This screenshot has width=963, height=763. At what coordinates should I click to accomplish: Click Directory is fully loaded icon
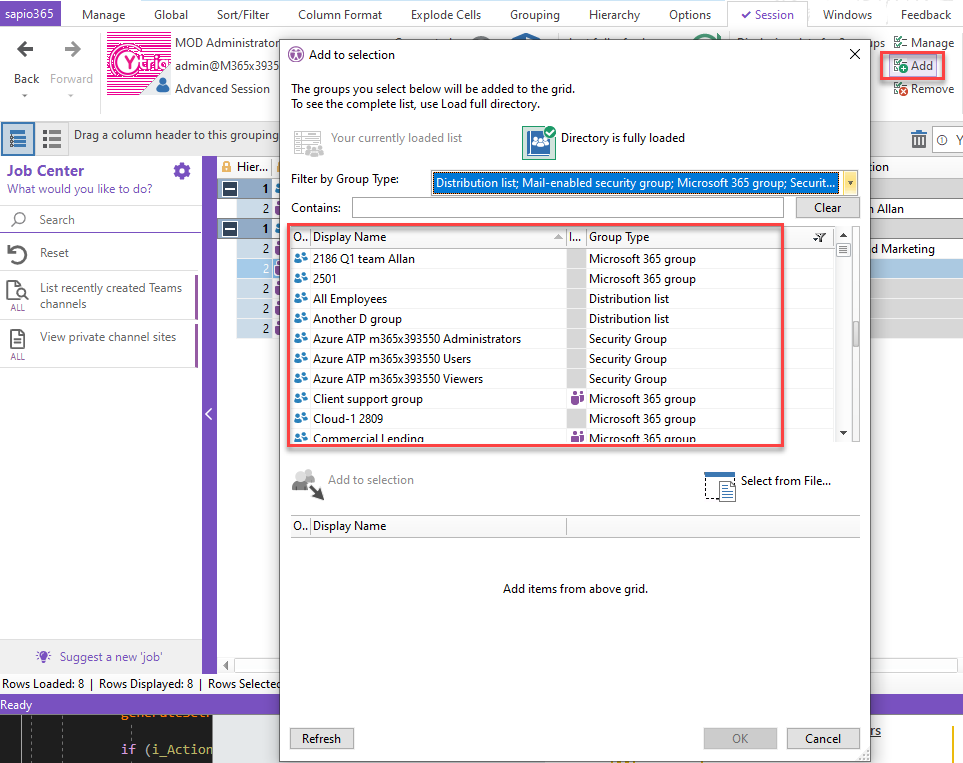pos(539,141)
